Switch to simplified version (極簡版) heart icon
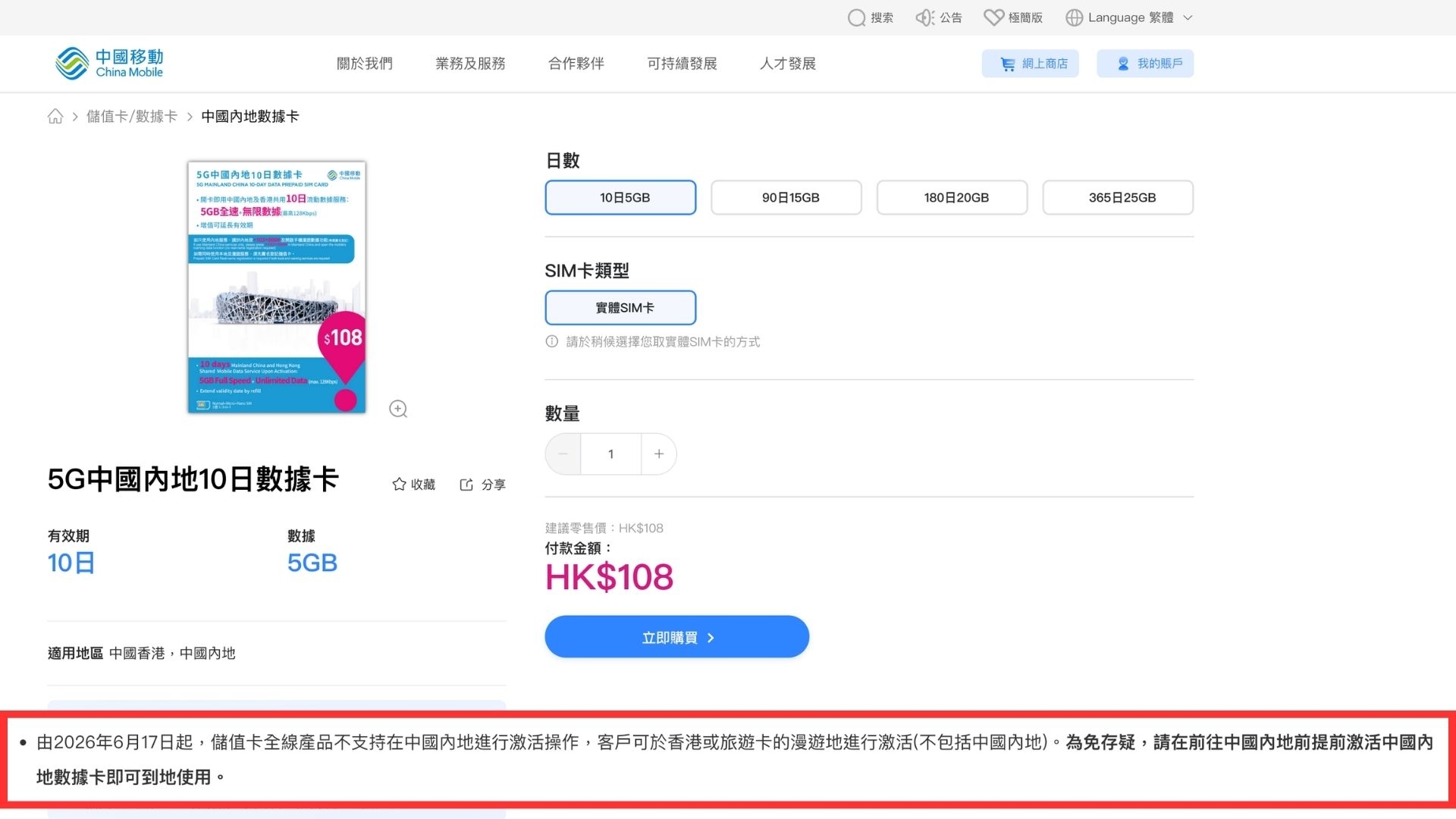 (993, 17)
